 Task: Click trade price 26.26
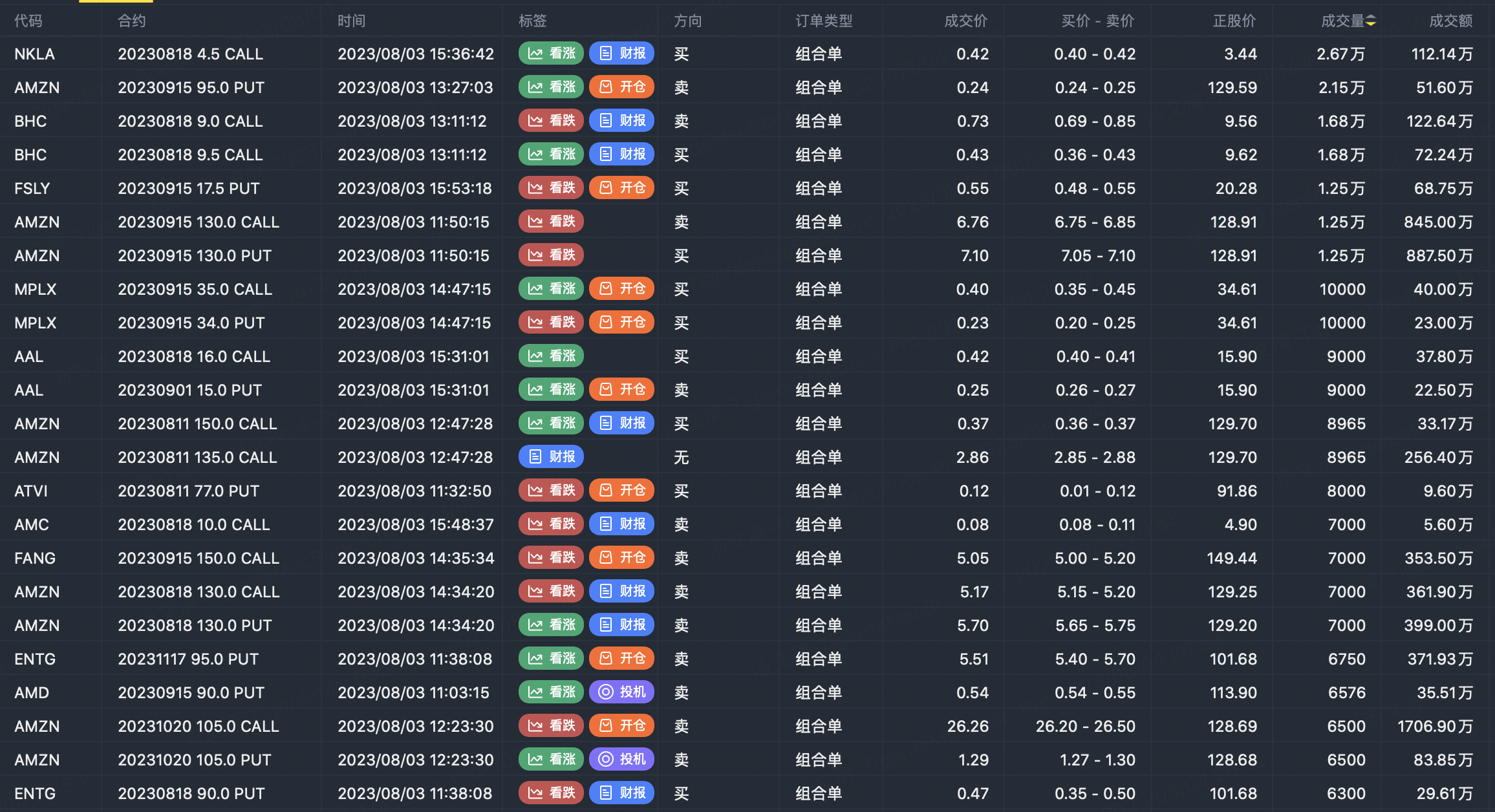pyautogui.click(x=968, y=726)
